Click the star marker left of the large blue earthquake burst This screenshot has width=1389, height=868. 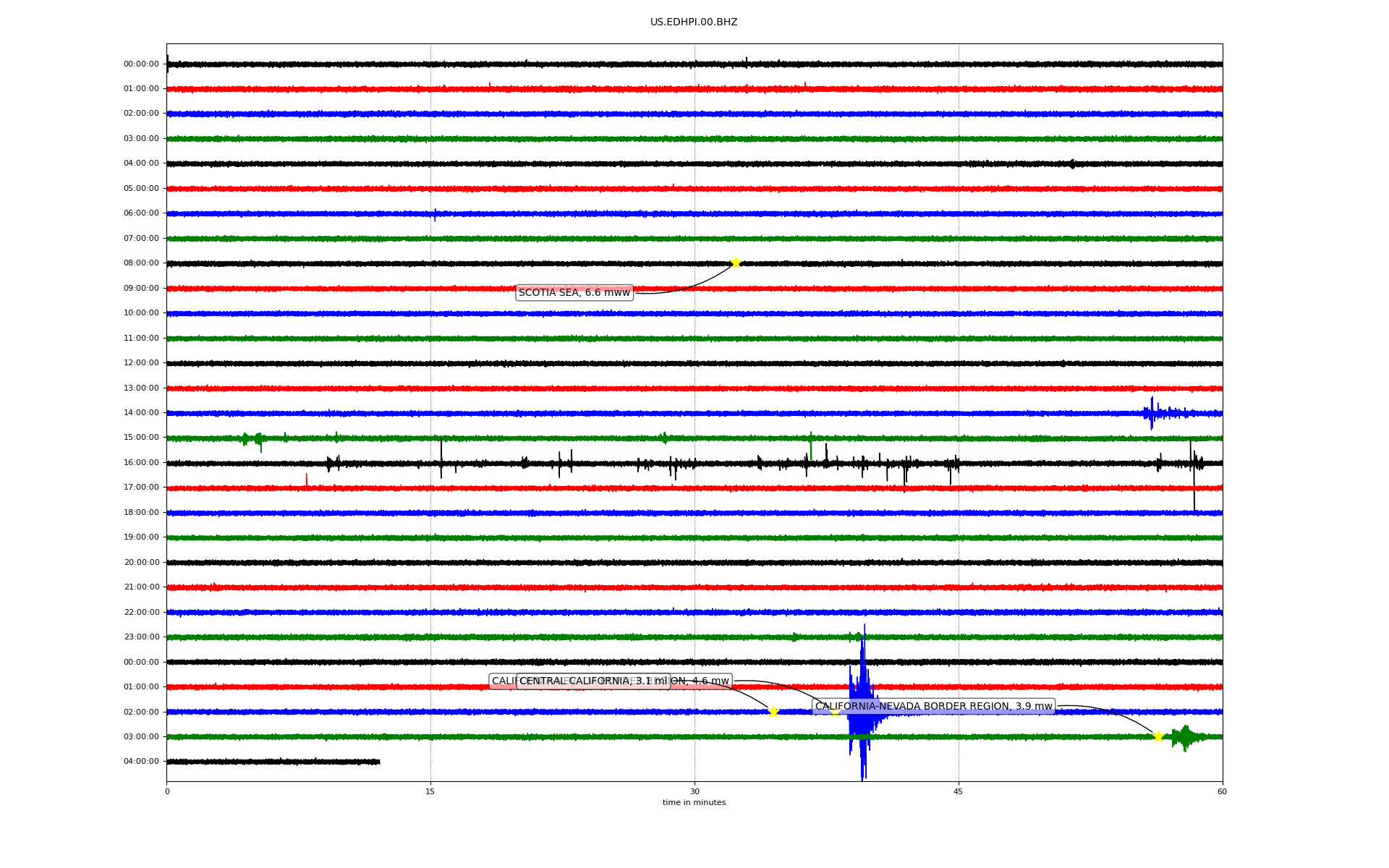click(x=835, y=712)
